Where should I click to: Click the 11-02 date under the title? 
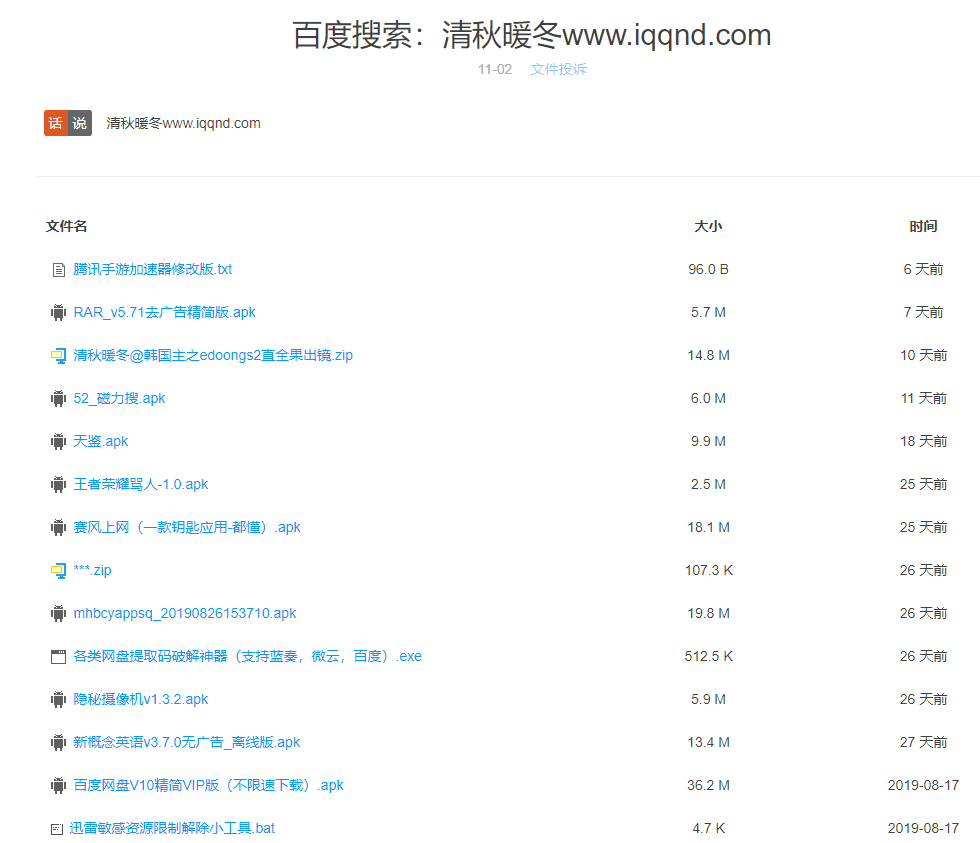pyautogui.click(x=495, y=69)
